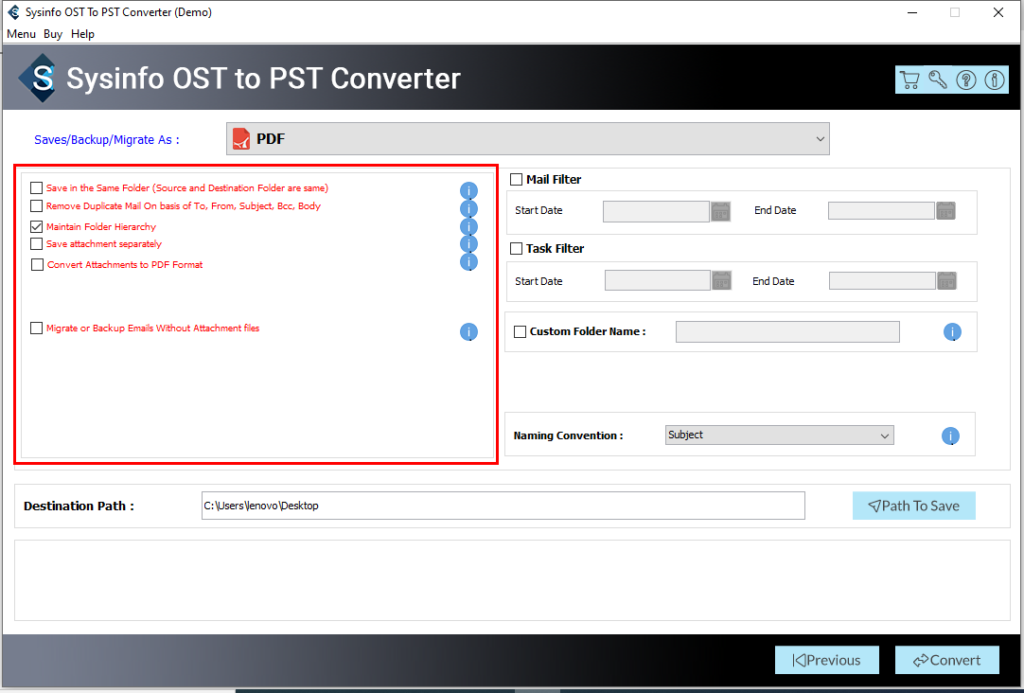
Task: Tick Save attachment separately checkbox
Action: point(37,244)
